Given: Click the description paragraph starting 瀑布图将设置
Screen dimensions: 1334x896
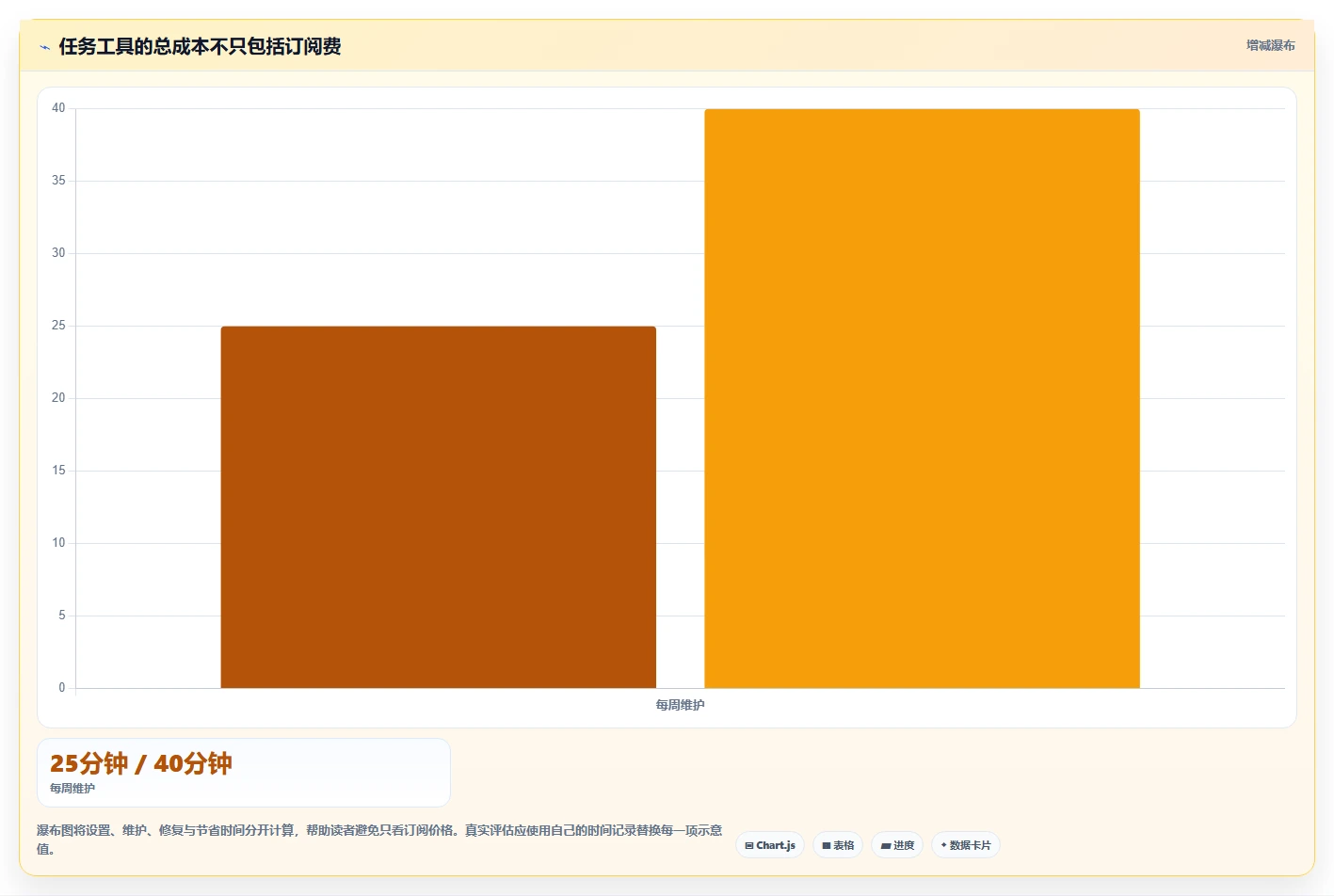Looking at the screenshot, I should pos(379,840).
